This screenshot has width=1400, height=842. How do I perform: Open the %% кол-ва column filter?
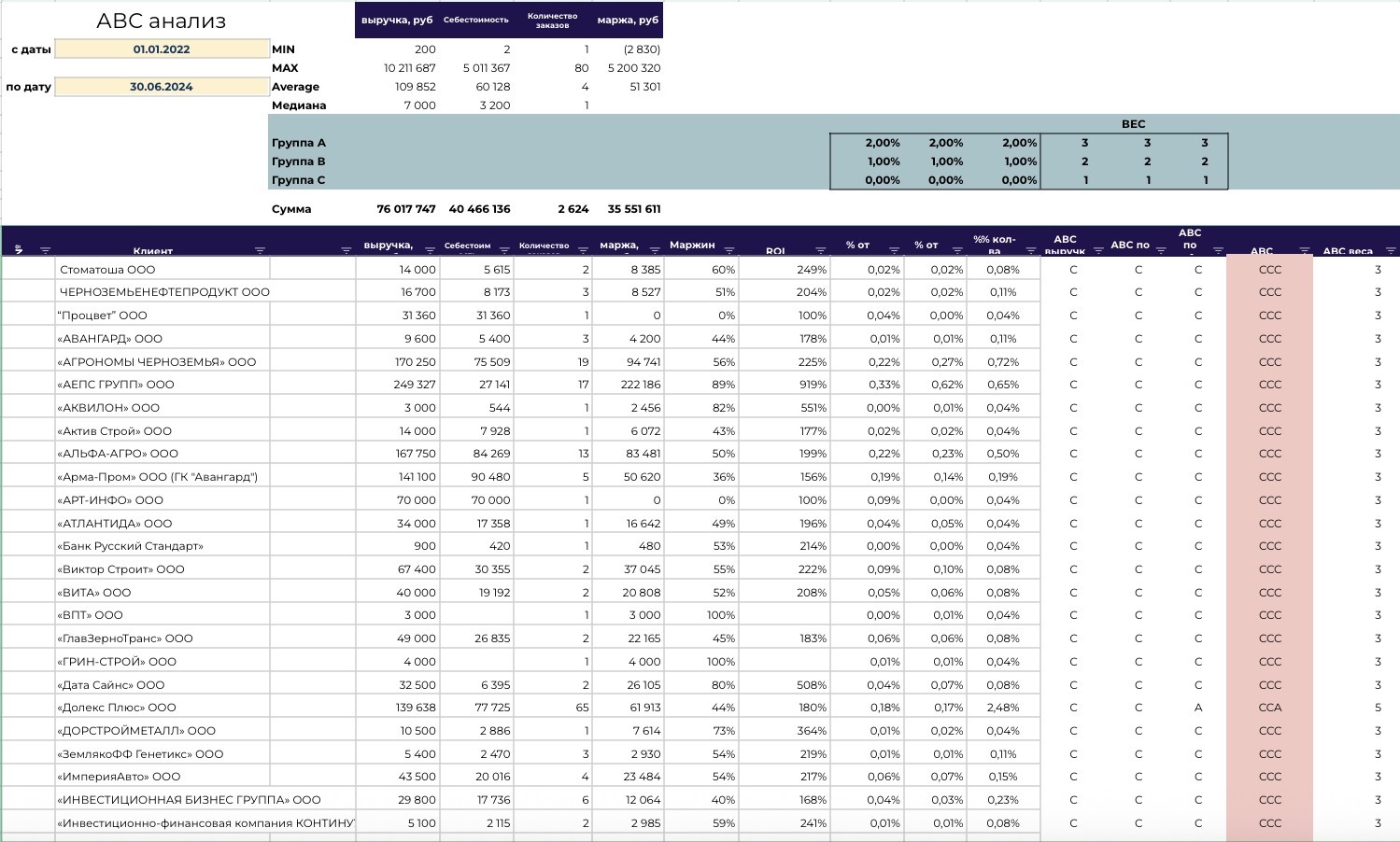1031,250
